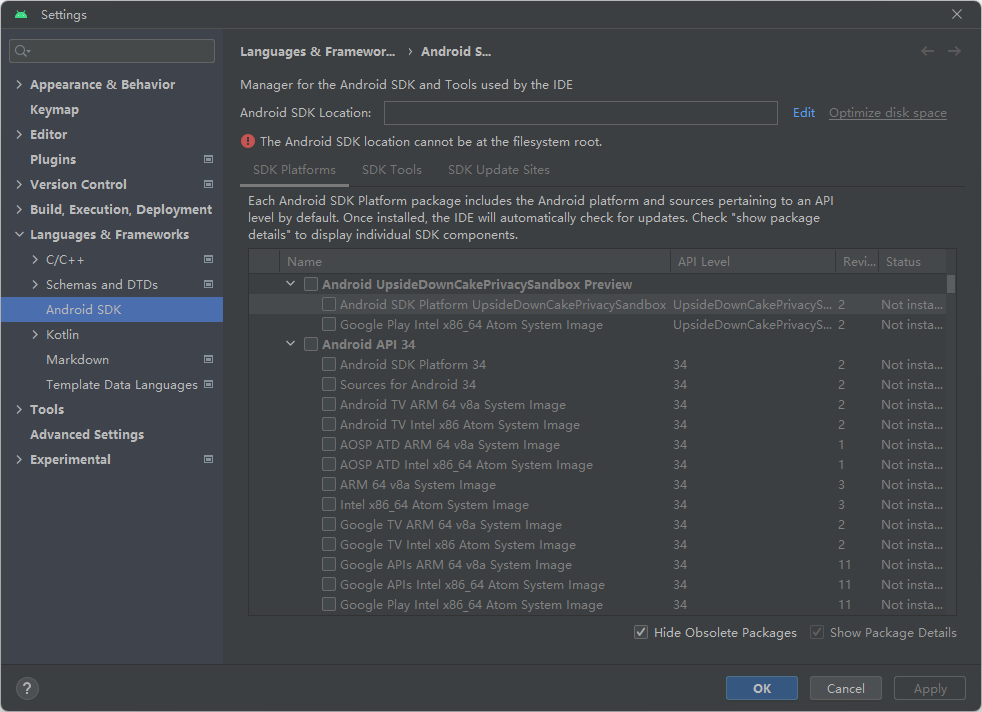Go forward with the right arrow icon
This screenshot has height=712, width=982.
tap(954, 51)
